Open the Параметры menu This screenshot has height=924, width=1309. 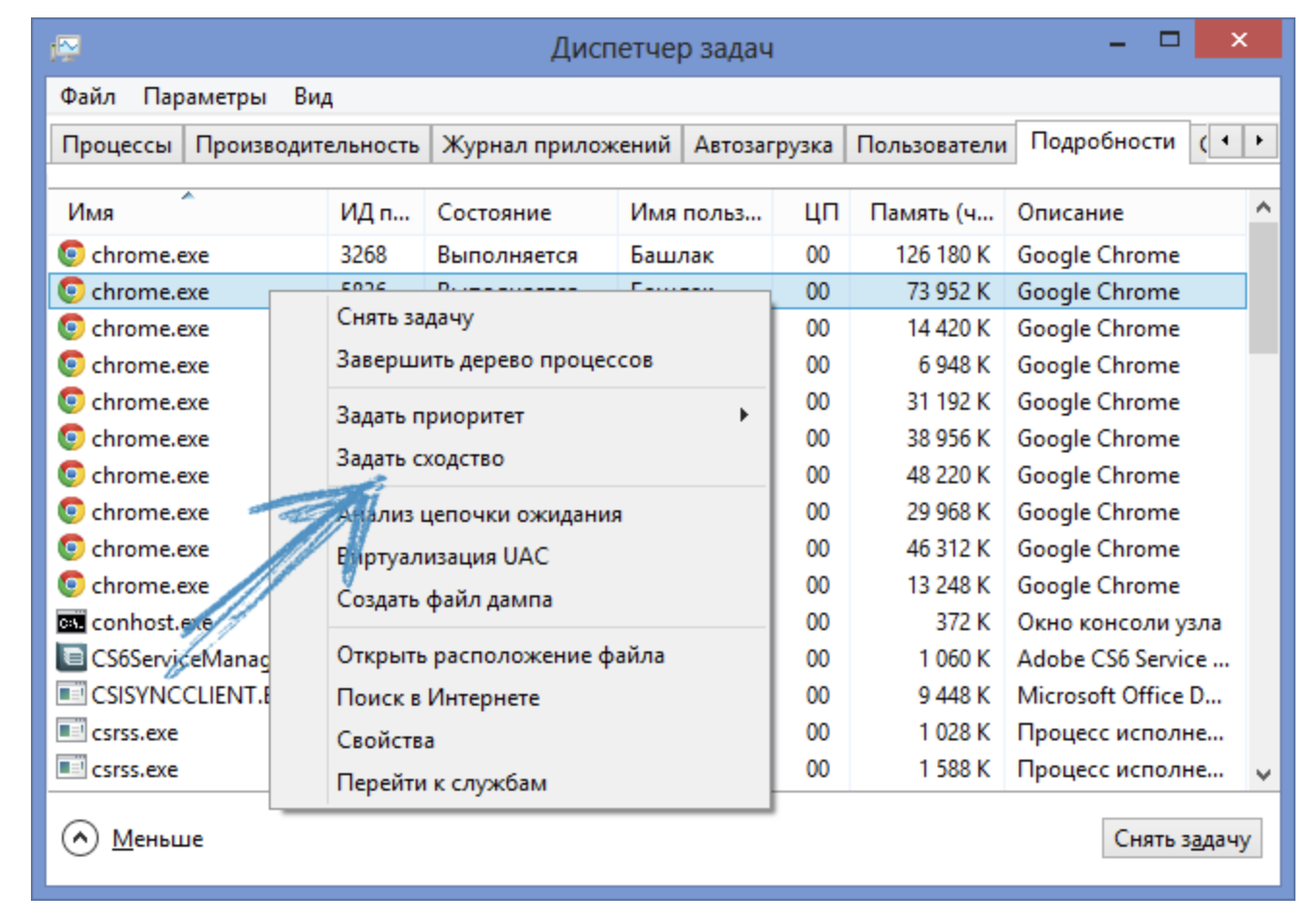pos(204,97)
